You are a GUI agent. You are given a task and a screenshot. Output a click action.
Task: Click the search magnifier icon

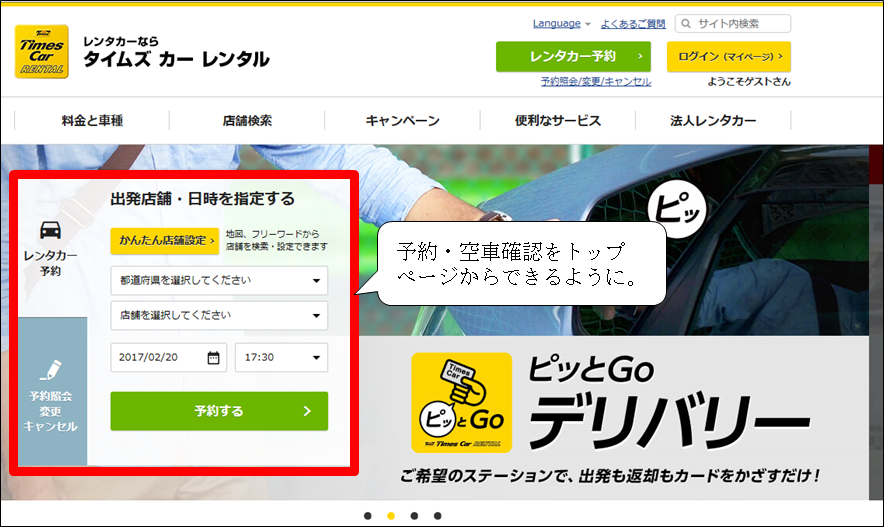pyautogui.click(x=686, y=24)
